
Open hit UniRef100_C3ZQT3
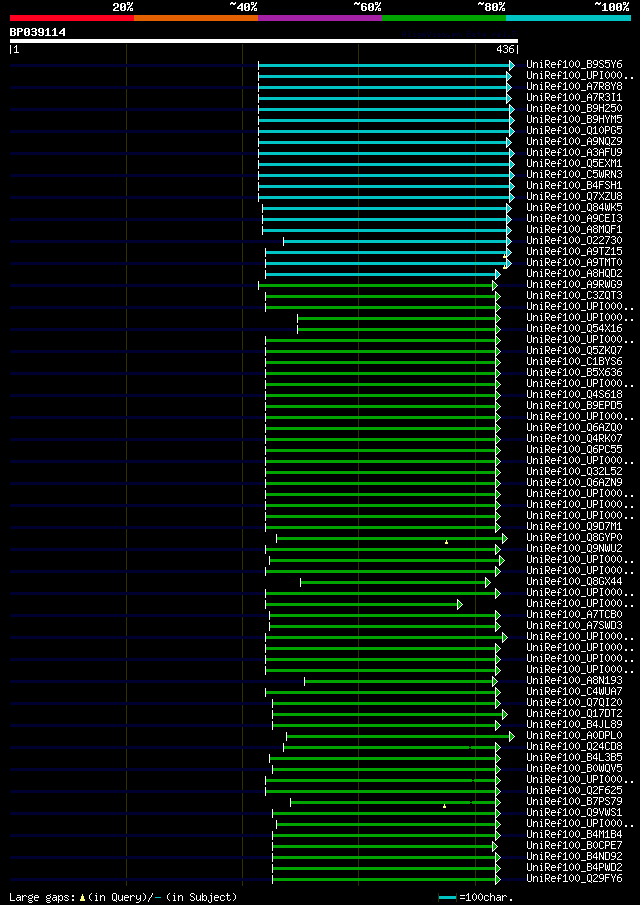point(574,295)
